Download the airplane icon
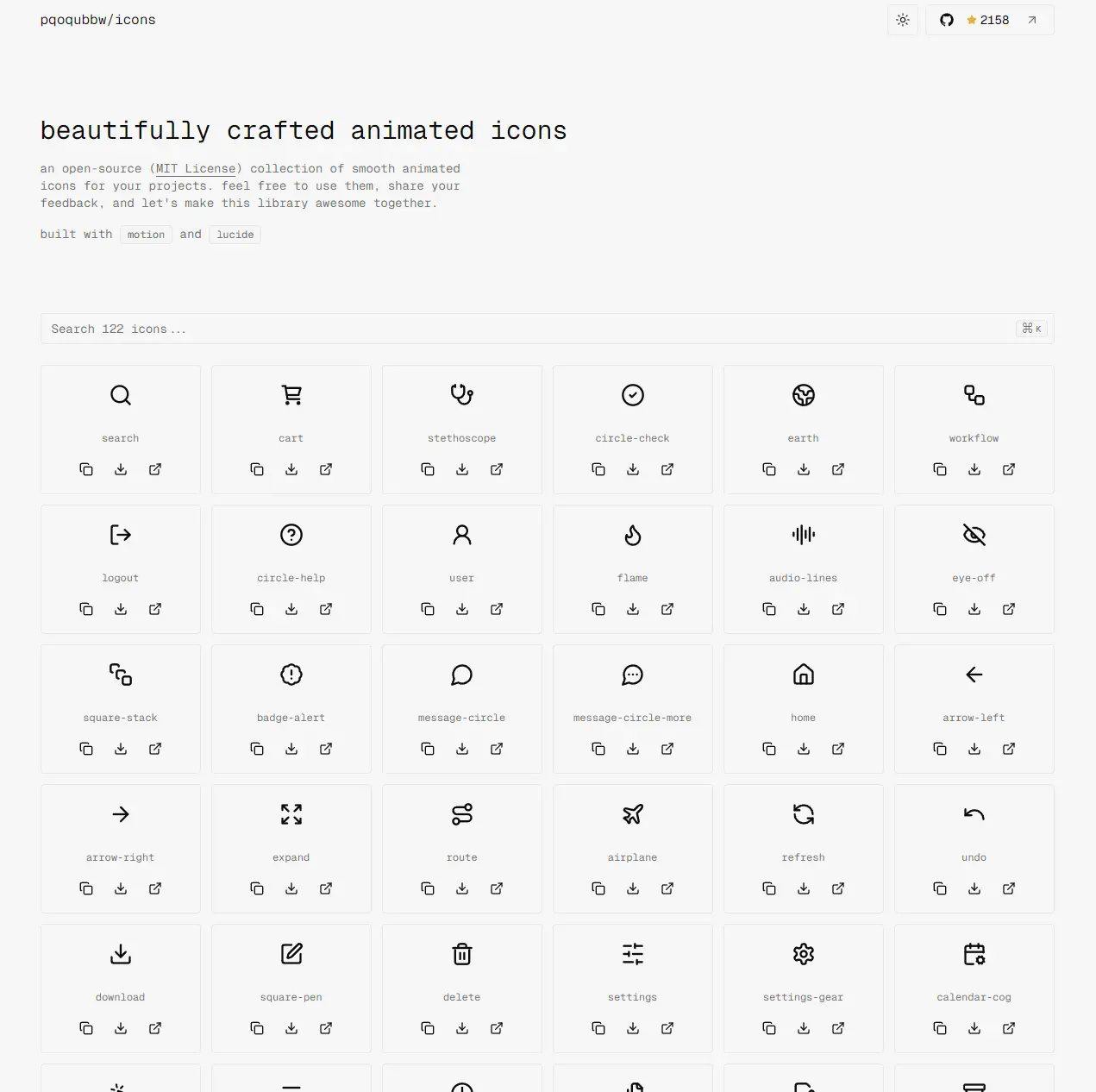This screenshot has width=1096, height=1092. coord(633,888)
